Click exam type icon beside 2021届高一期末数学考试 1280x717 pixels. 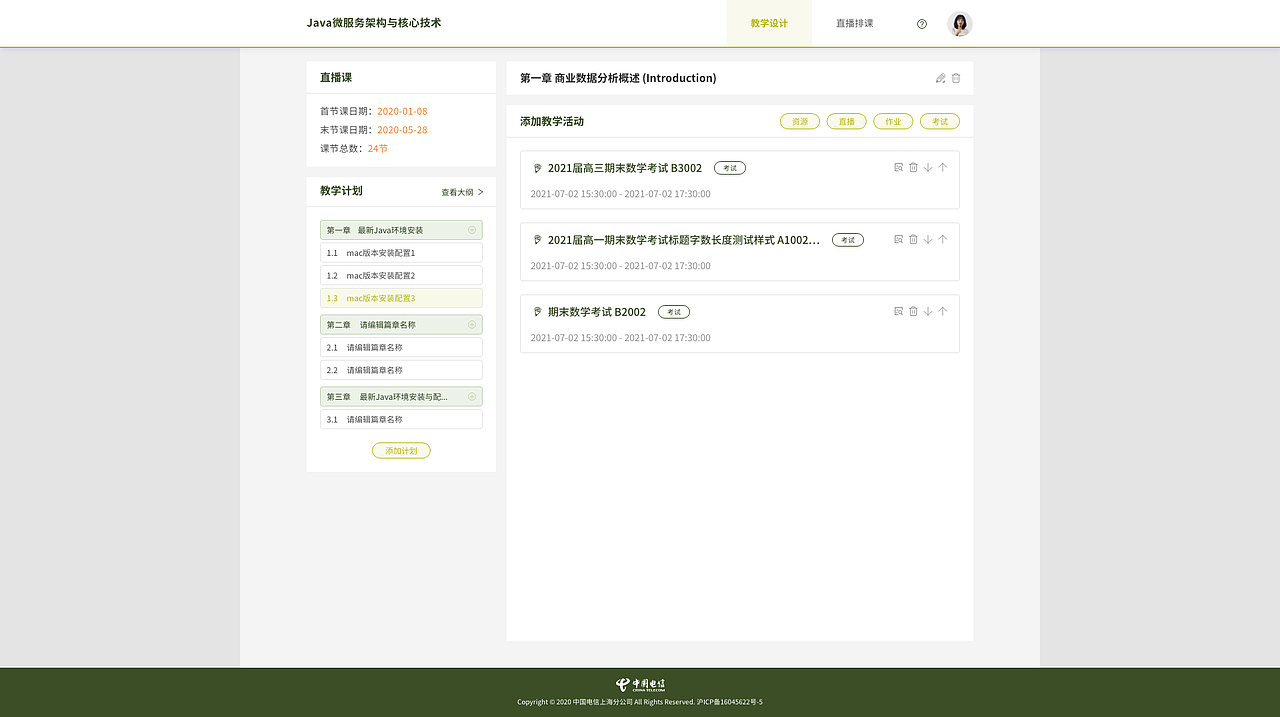pos(537,240)
